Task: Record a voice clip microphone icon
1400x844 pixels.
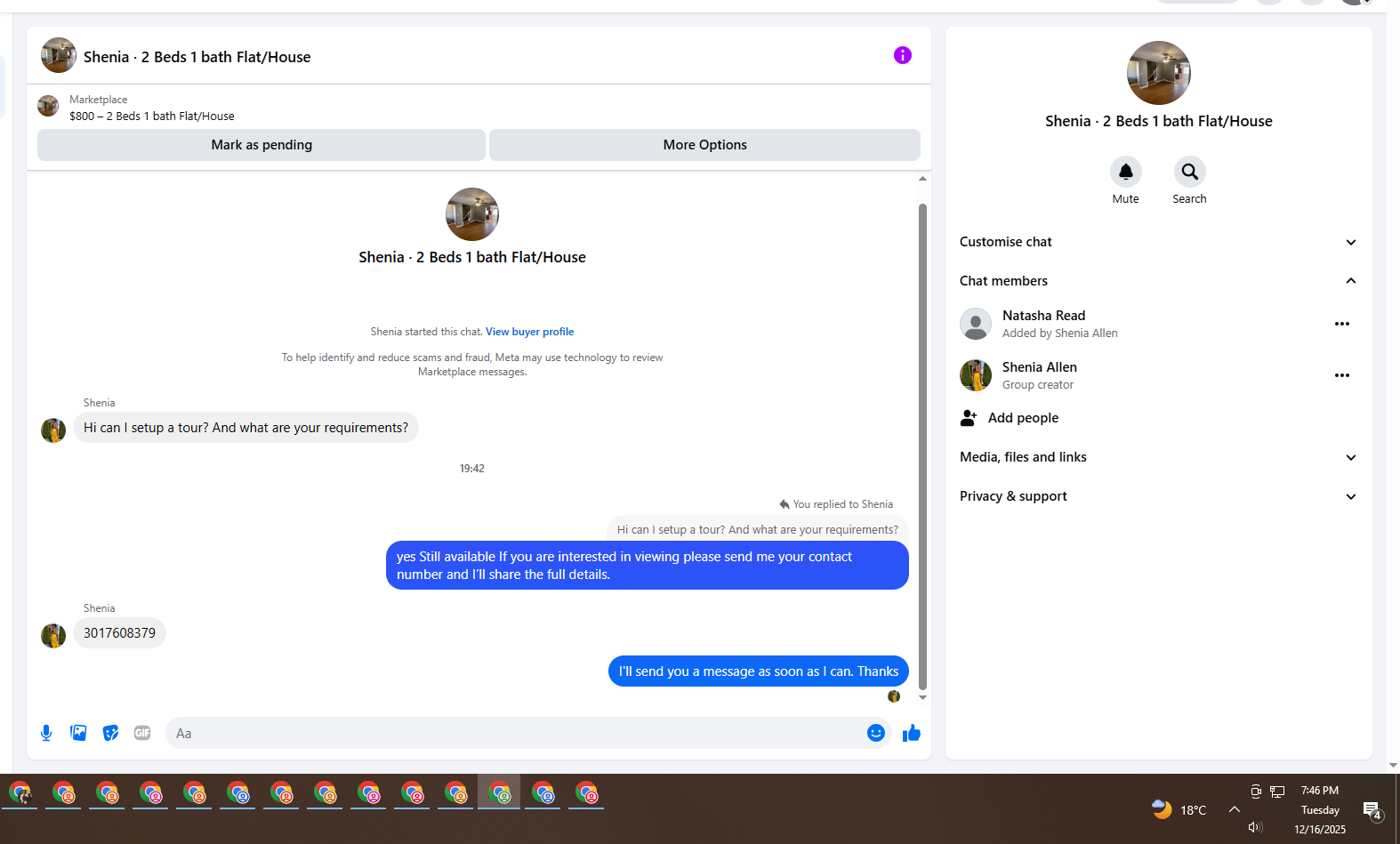Action: 46,733
